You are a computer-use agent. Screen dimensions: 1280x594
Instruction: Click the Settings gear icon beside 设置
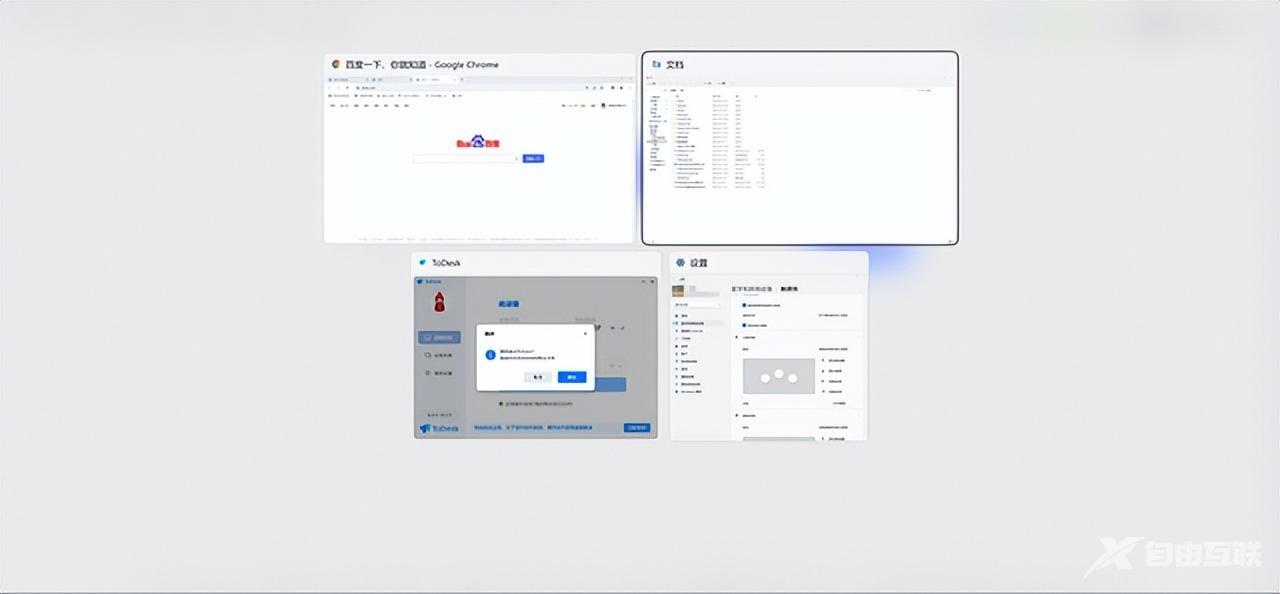(x=680, y=263)
